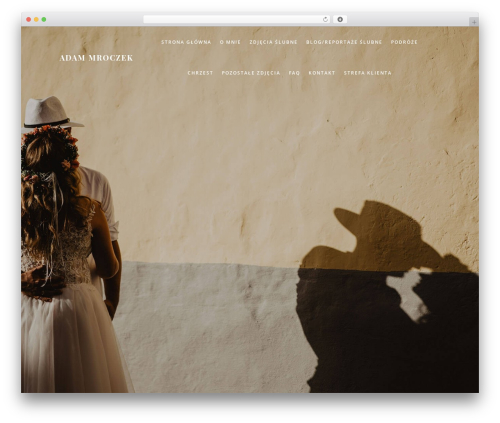
Task: Open Blog/Reportaże Ślubne section
Action: tap(344, 42)
